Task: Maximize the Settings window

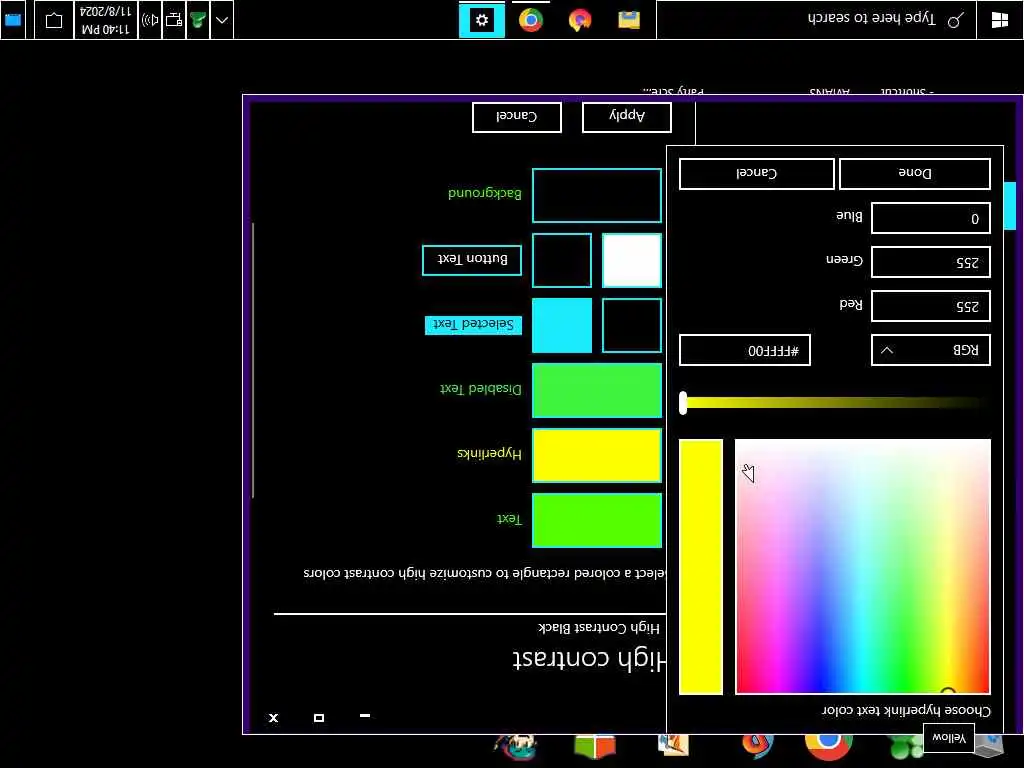Action: coord(319,718)
